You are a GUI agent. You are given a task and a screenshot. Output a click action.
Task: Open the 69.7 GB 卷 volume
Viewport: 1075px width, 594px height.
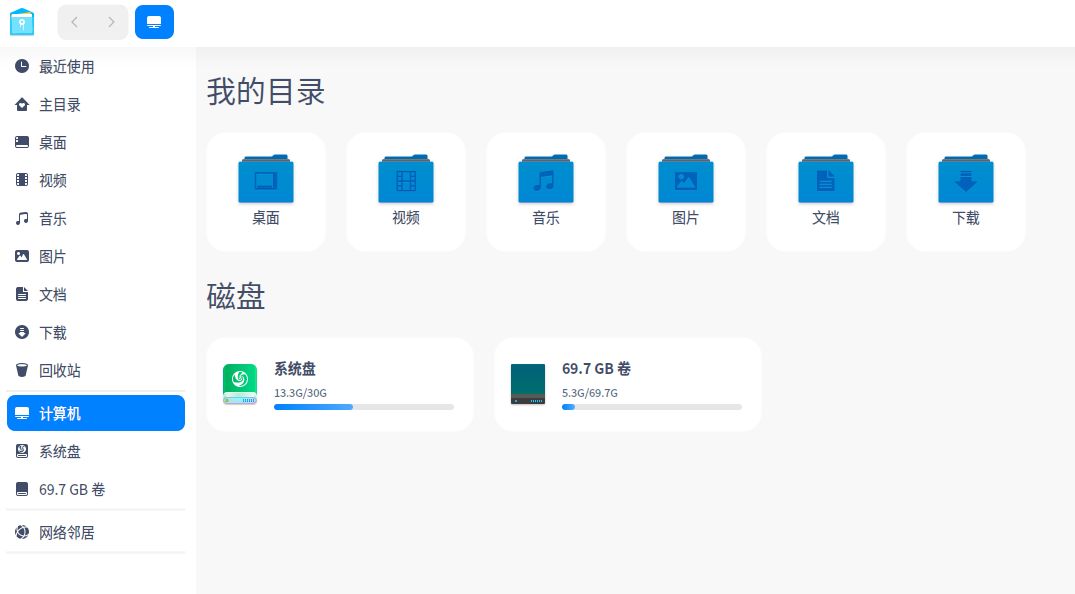click(628, 384)
